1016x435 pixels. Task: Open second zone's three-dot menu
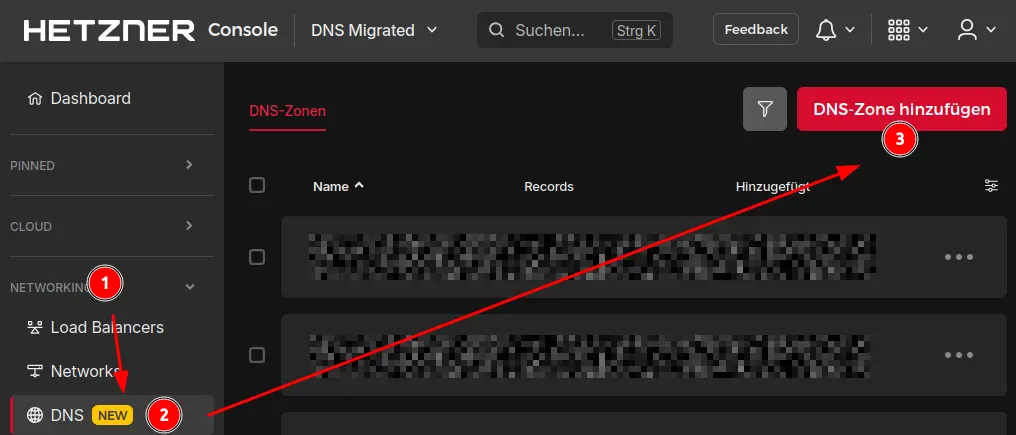click(x=959, y=355)
